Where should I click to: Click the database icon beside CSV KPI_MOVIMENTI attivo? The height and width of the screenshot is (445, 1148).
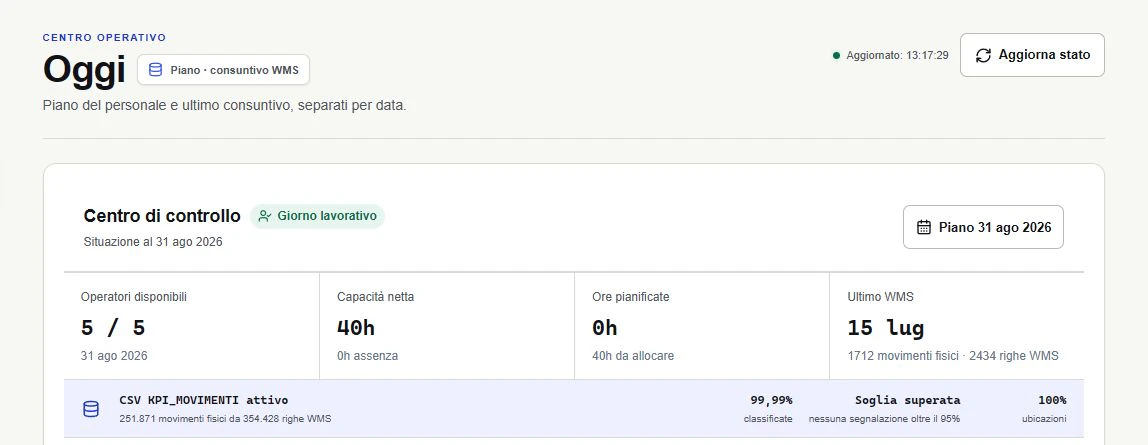click(x=91, y=409)
